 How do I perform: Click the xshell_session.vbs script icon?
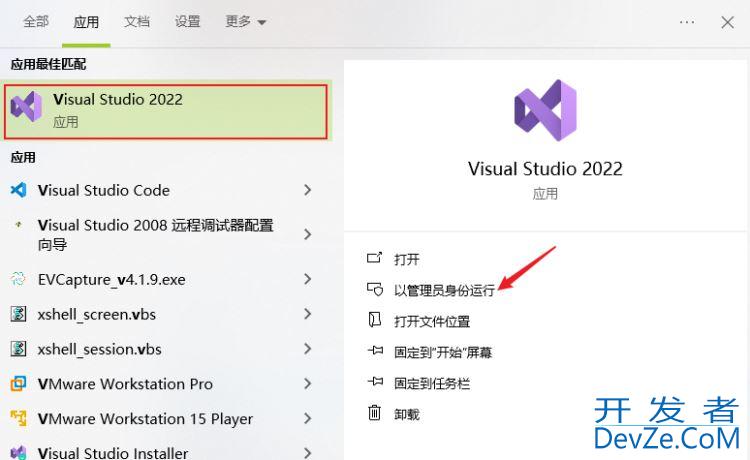pos(18,349)
